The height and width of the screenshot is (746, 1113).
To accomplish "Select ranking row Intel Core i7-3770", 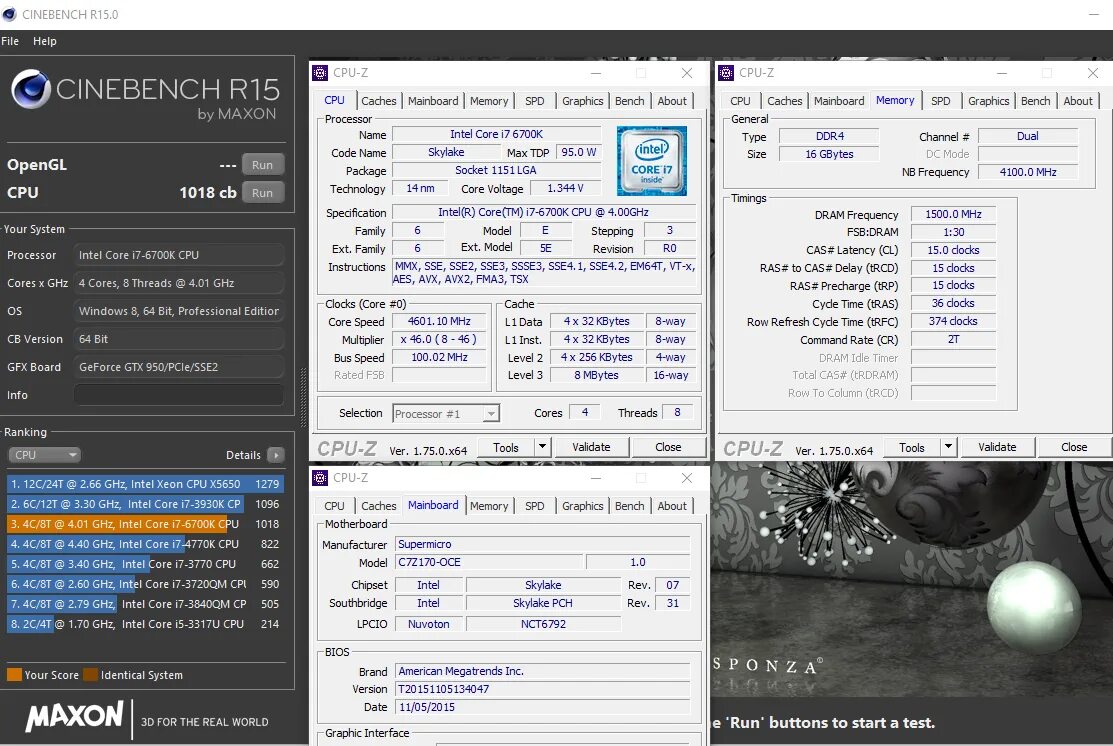I will tap(146, 564).
